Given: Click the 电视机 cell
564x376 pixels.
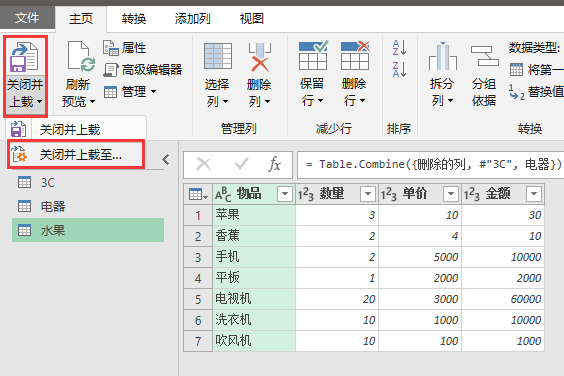Looking at the screenshot, I should tap(254, 299).
